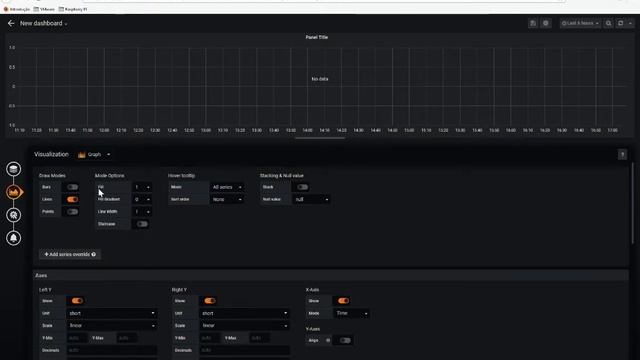The width and height of the screenshot is (640, 360).
Task: Click the Right Y Y-Max input field
Action: 260,338
